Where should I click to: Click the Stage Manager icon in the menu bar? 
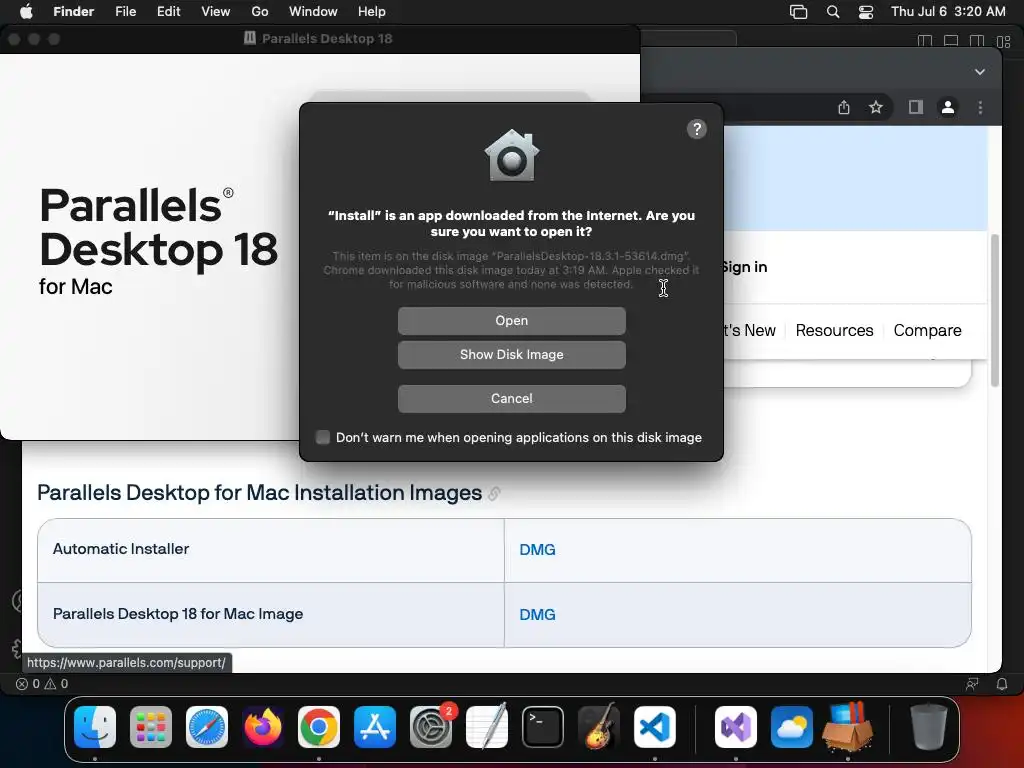[x=798, y=11]
